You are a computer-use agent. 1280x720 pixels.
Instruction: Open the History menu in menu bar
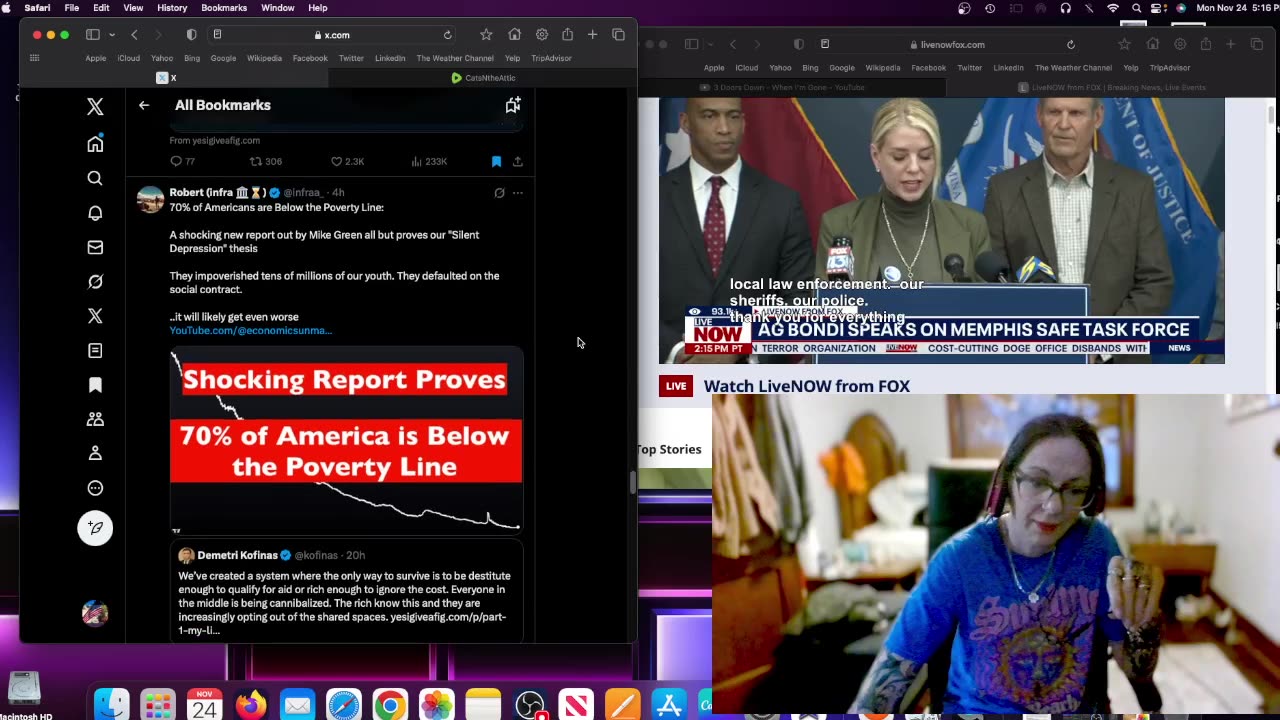[172, 8]
